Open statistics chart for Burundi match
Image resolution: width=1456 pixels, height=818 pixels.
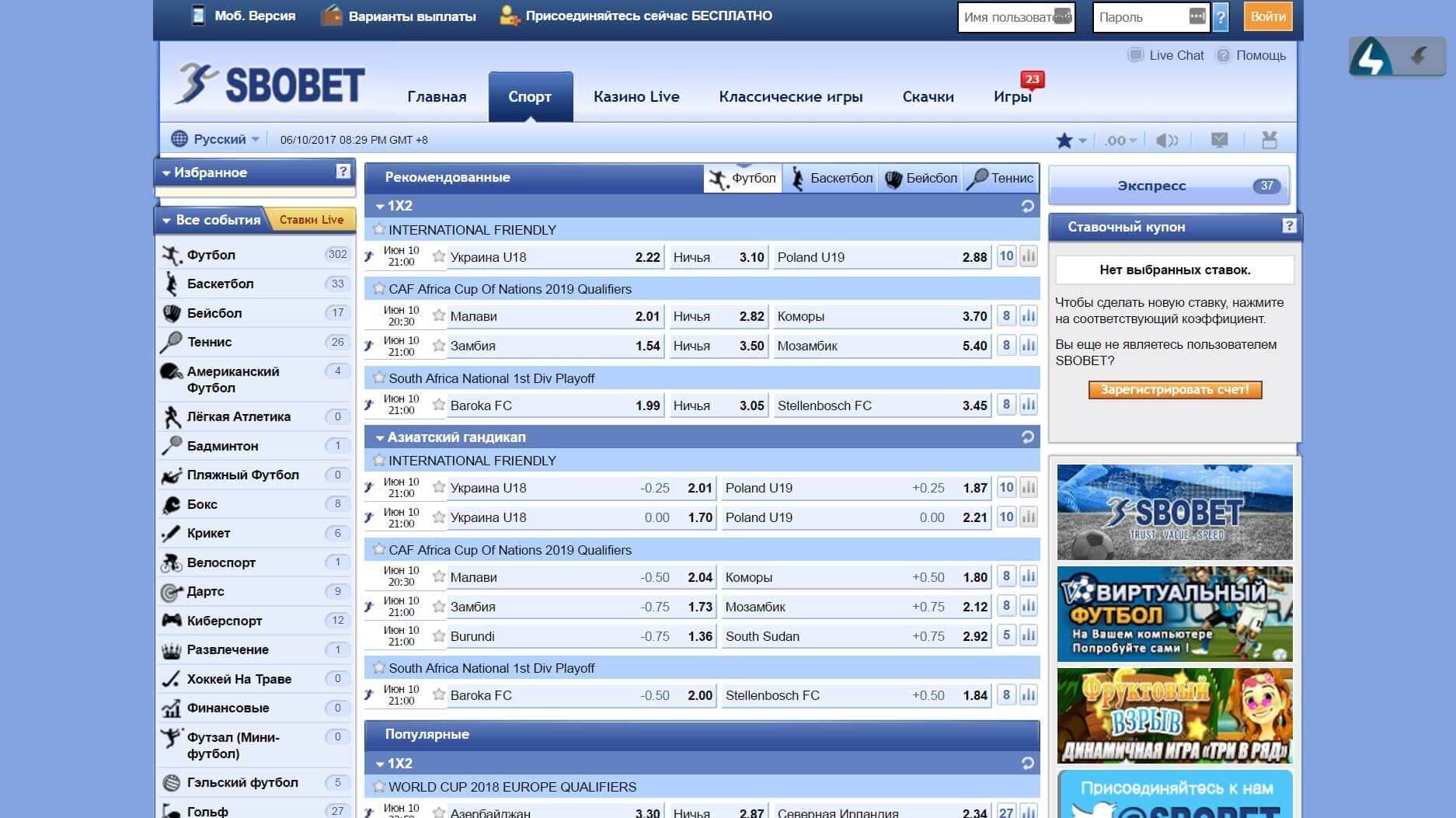1028,635
